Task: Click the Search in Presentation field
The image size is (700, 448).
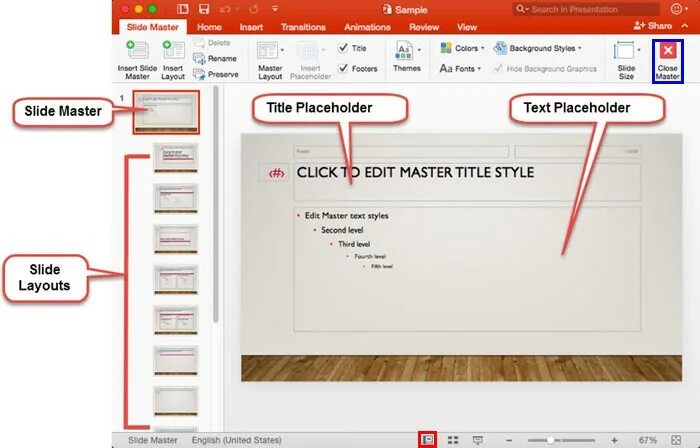Action: (x=586, y=9)
